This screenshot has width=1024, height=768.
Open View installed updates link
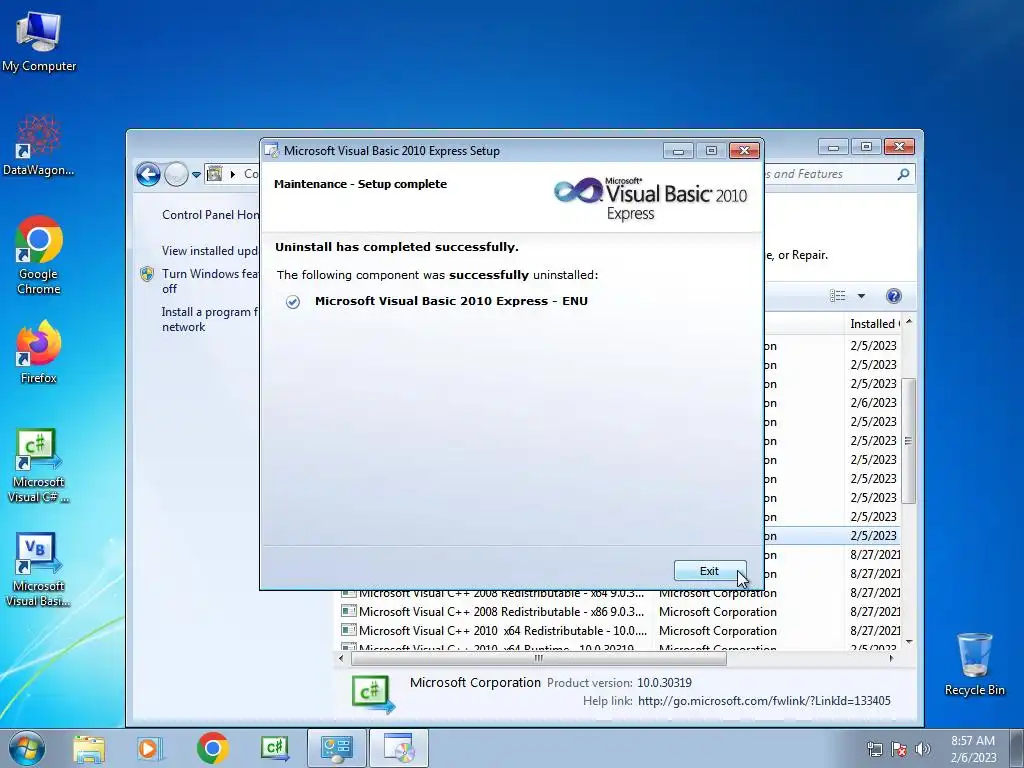(210, 251)
